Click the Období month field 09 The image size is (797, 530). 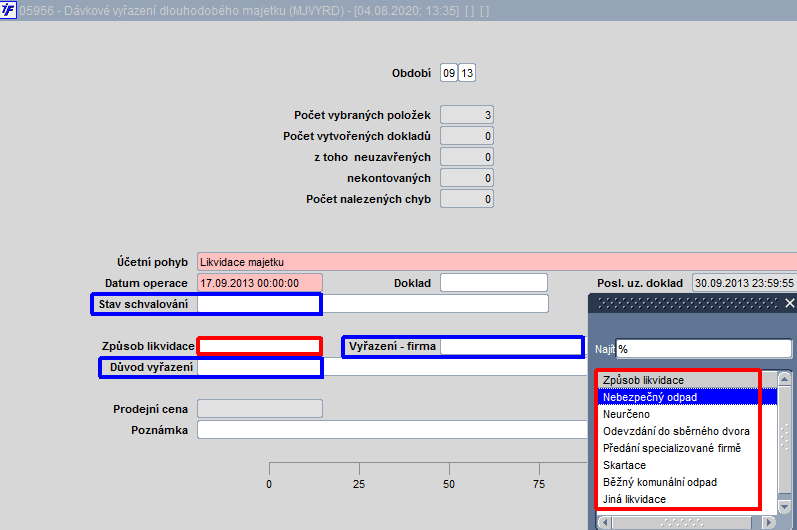coord(449,73)
